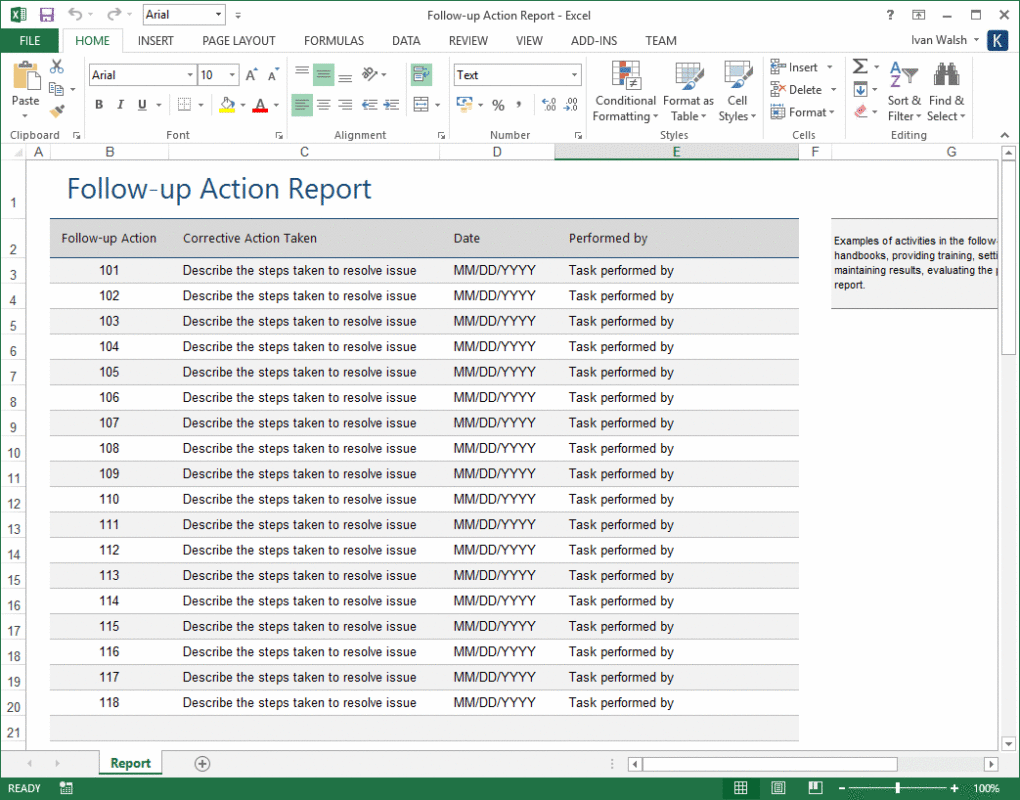The width and height of the screenshot is (1020, 800).
Task: Apply the Percent Style format
Action: [x=497, y=103]
